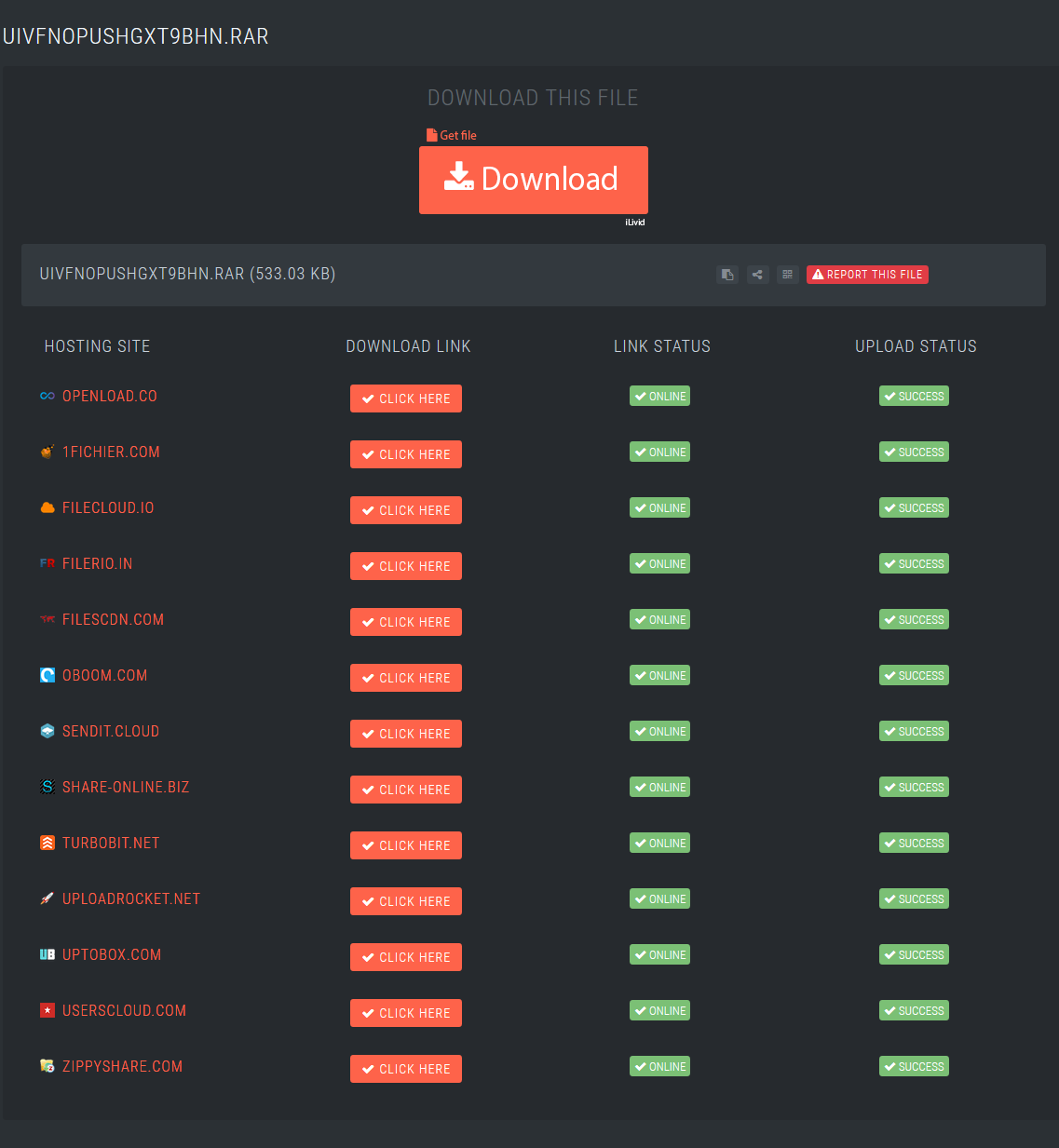Click the Click Here button for Filerio.in
Screen dimensions: 1059x1148
[x=406, y=566]
